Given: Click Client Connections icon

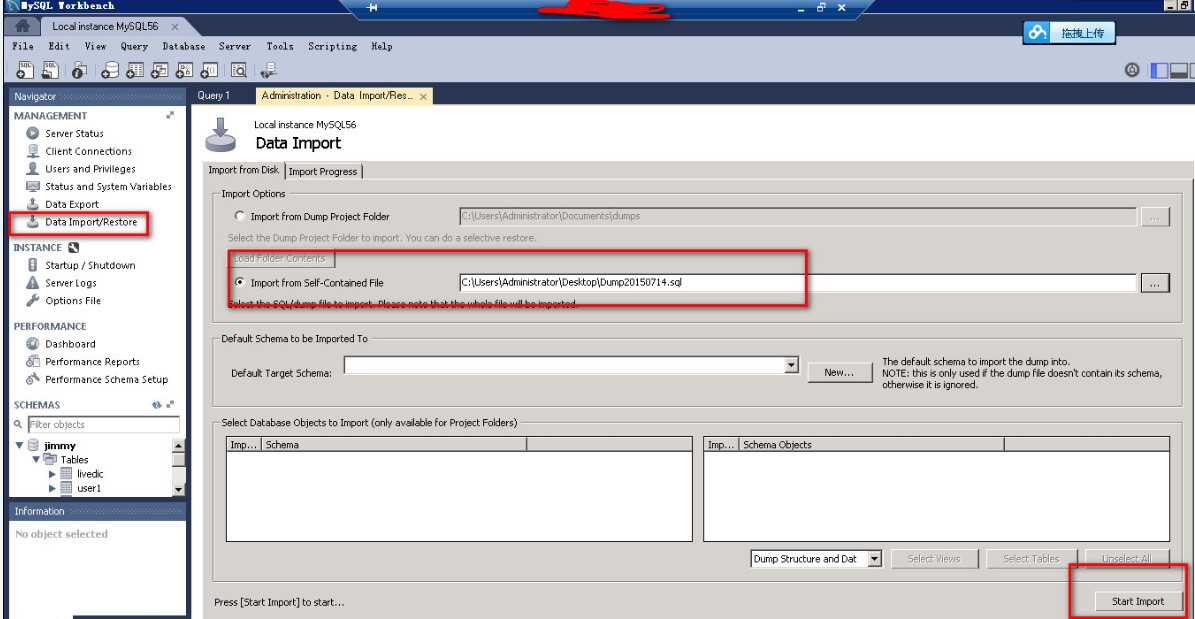Looking at the screenshot, I should tap(32, 151).
